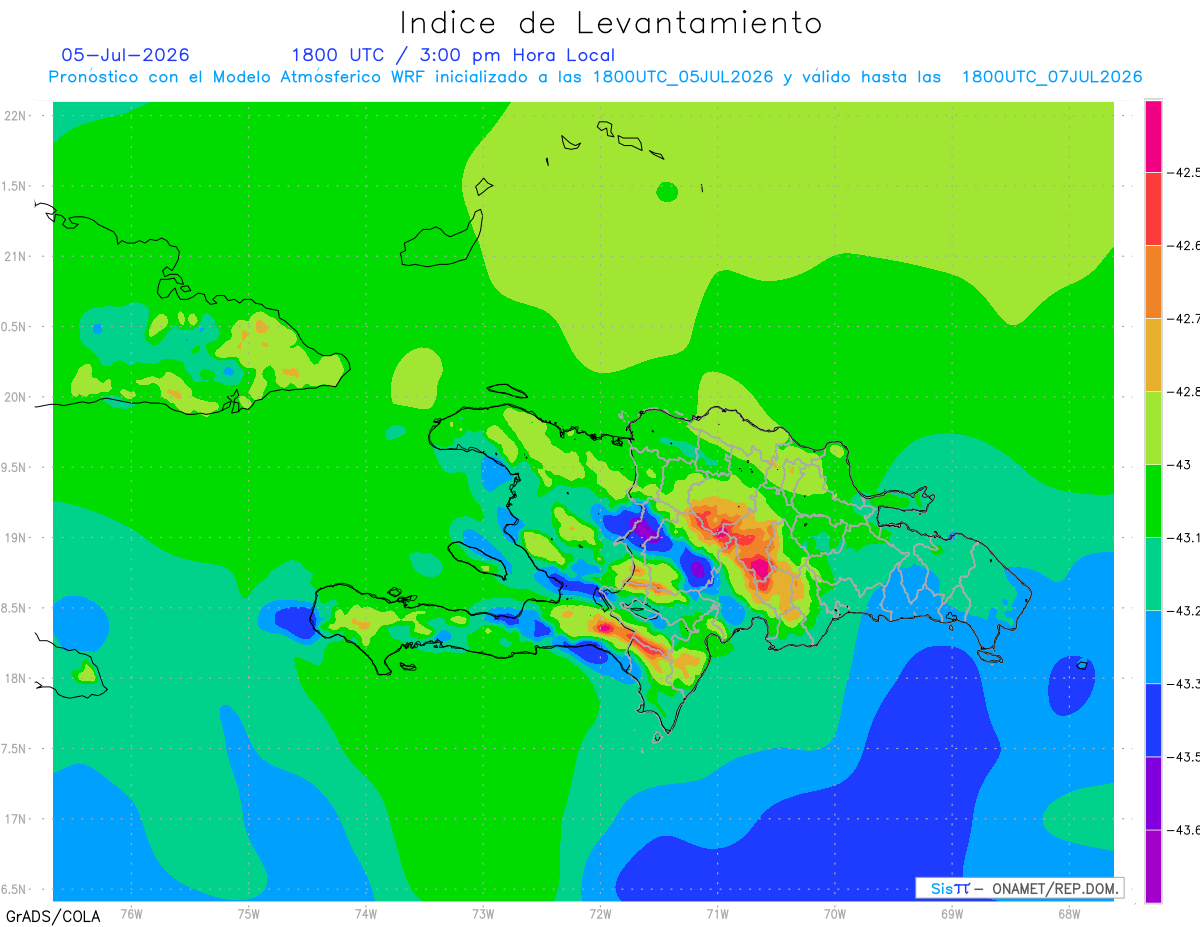The image size is (1200, 927).
Task: Select the date text '05-Jul-2026'
Action: pyautogui.click(x=125, y=55)
